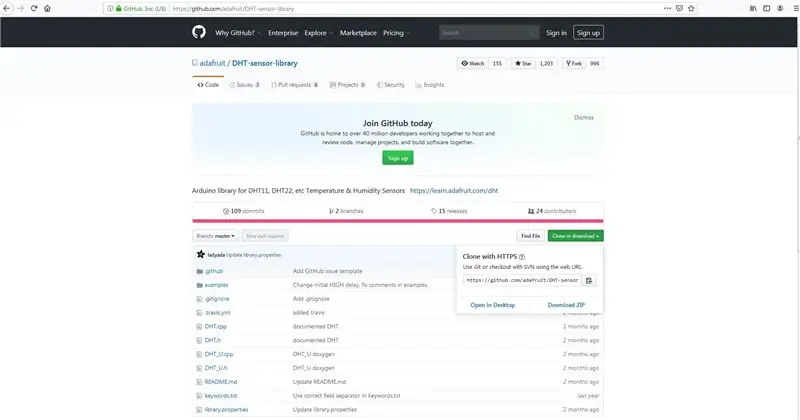Click Sign in in the header
This screenshot has height=420, width=800.
click(556, 33)
